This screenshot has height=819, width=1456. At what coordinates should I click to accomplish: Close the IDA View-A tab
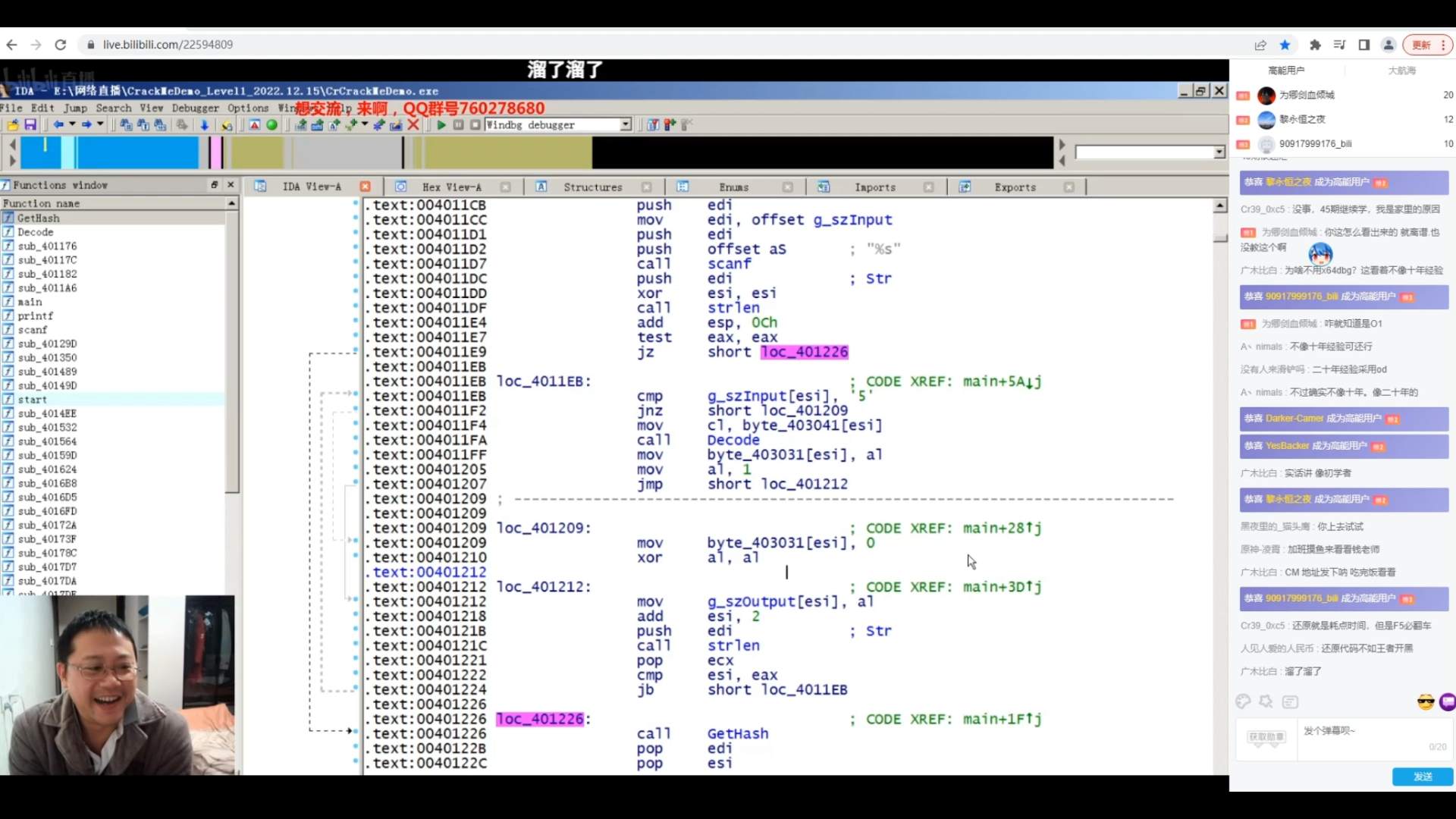click(366, 187)
